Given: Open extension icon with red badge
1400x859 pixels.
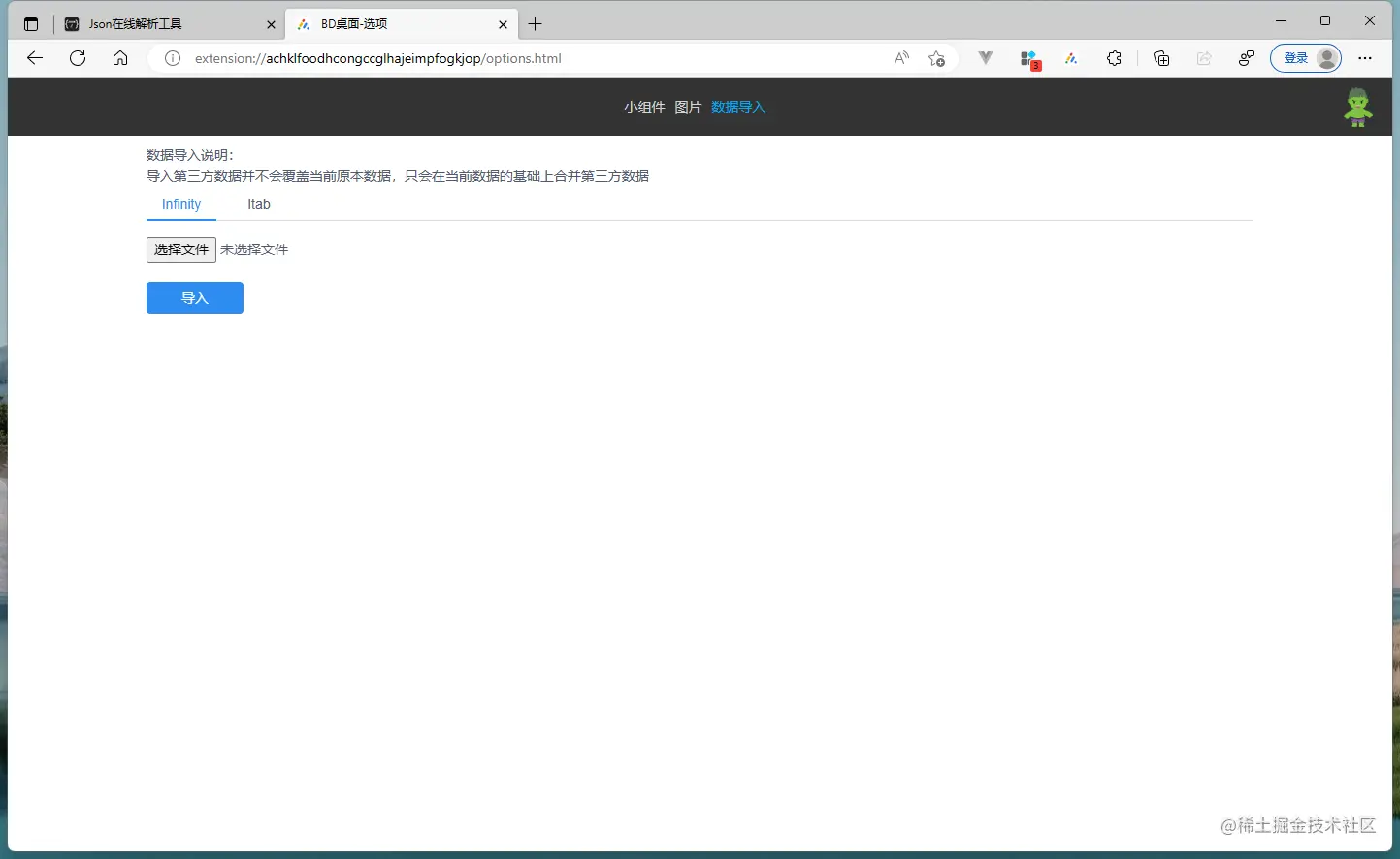Looking at the screenshot, I should pyautogui.click(x=1029, y=59).
